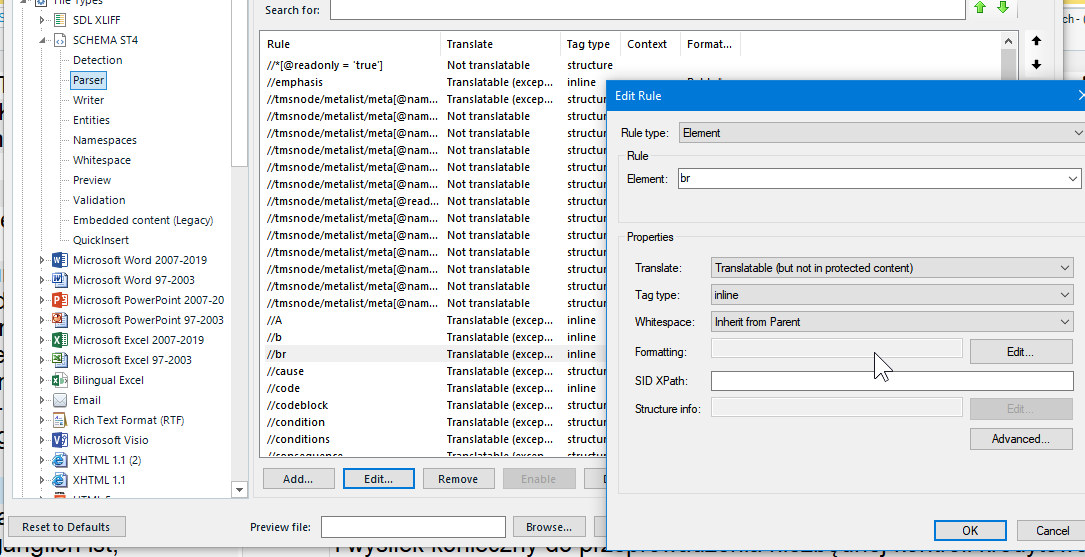Click the Advanced... button
This screenshot has width=1085, height=557.
tap(1021, 439)
